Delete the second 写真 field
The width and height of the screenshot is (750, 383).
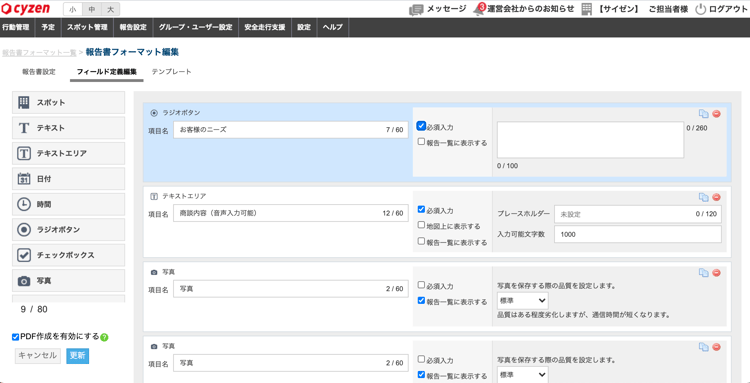tap(716, 347)
